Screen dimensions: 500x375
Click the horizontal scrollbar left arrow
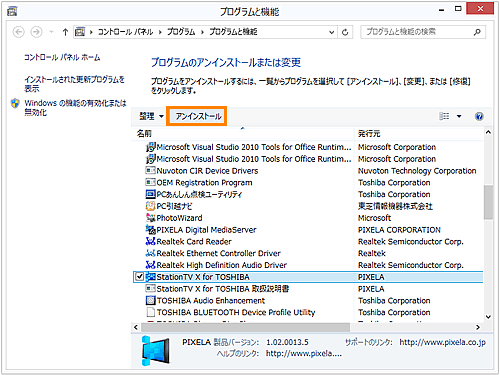pyautogui.click(x=136, y=327)
